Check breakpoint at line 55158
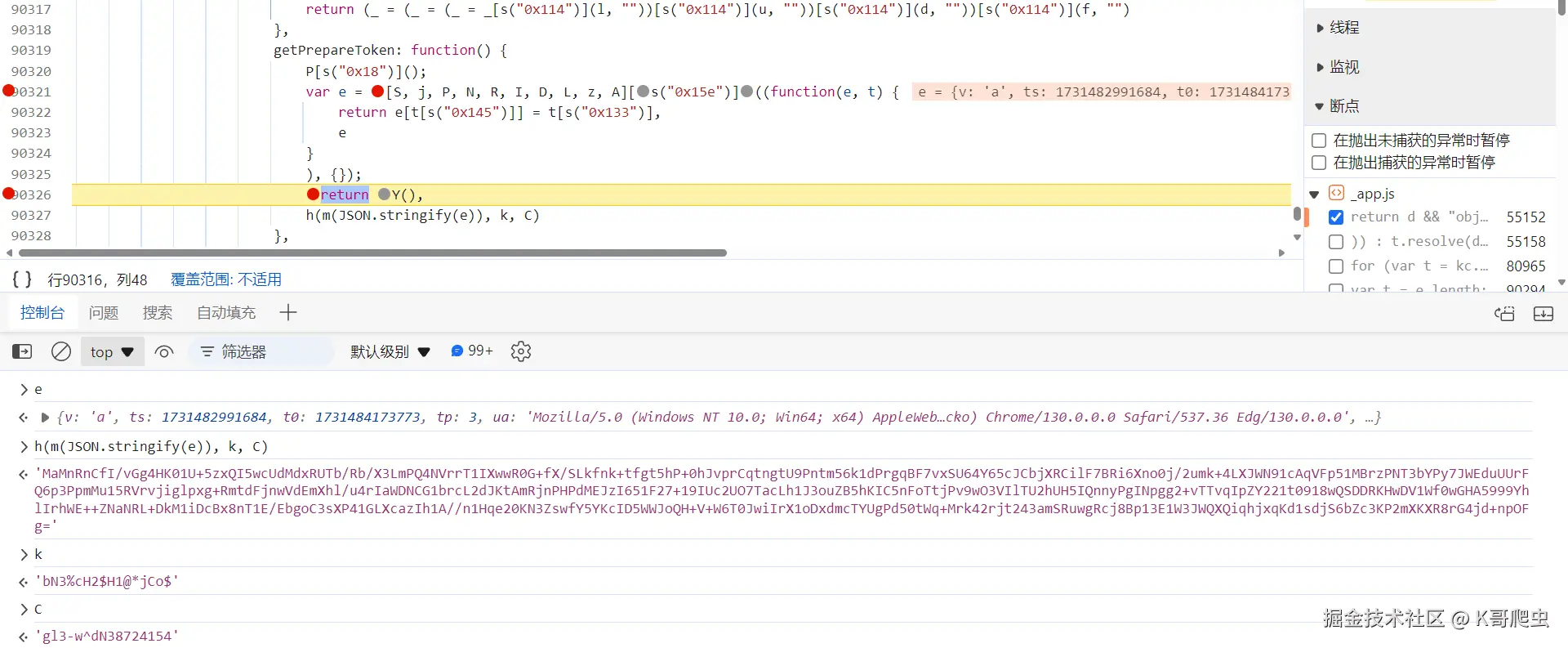The width and height of the screenshot is (1568, 648). (x=1336, y=242)
